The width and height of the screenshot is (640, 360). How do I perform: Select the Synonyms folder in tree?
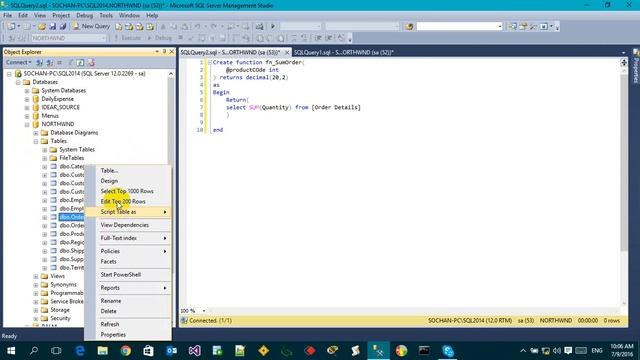[63, 284]
